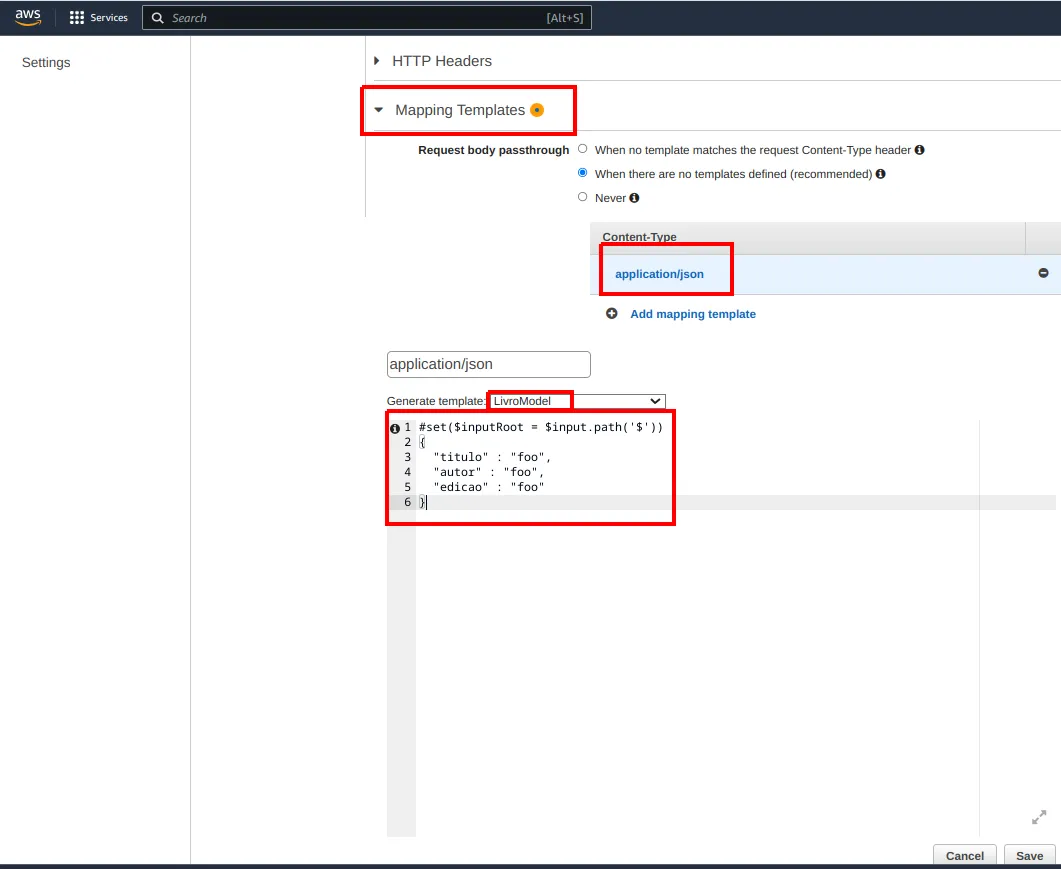Click the info marker on editor line 1
Viewport: 1061px width, 869px height.
coord(395,428)
